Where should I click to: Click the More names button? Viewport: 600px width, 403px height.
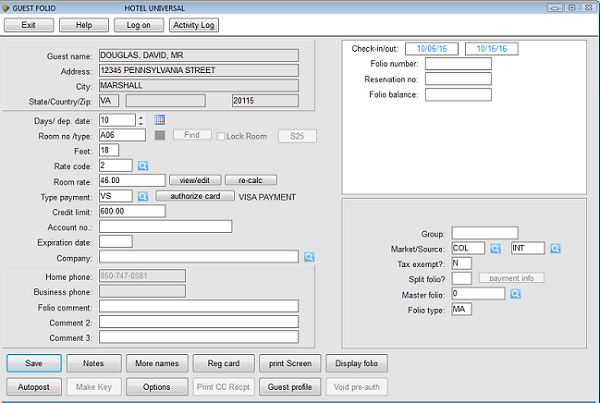coord(157,363)
